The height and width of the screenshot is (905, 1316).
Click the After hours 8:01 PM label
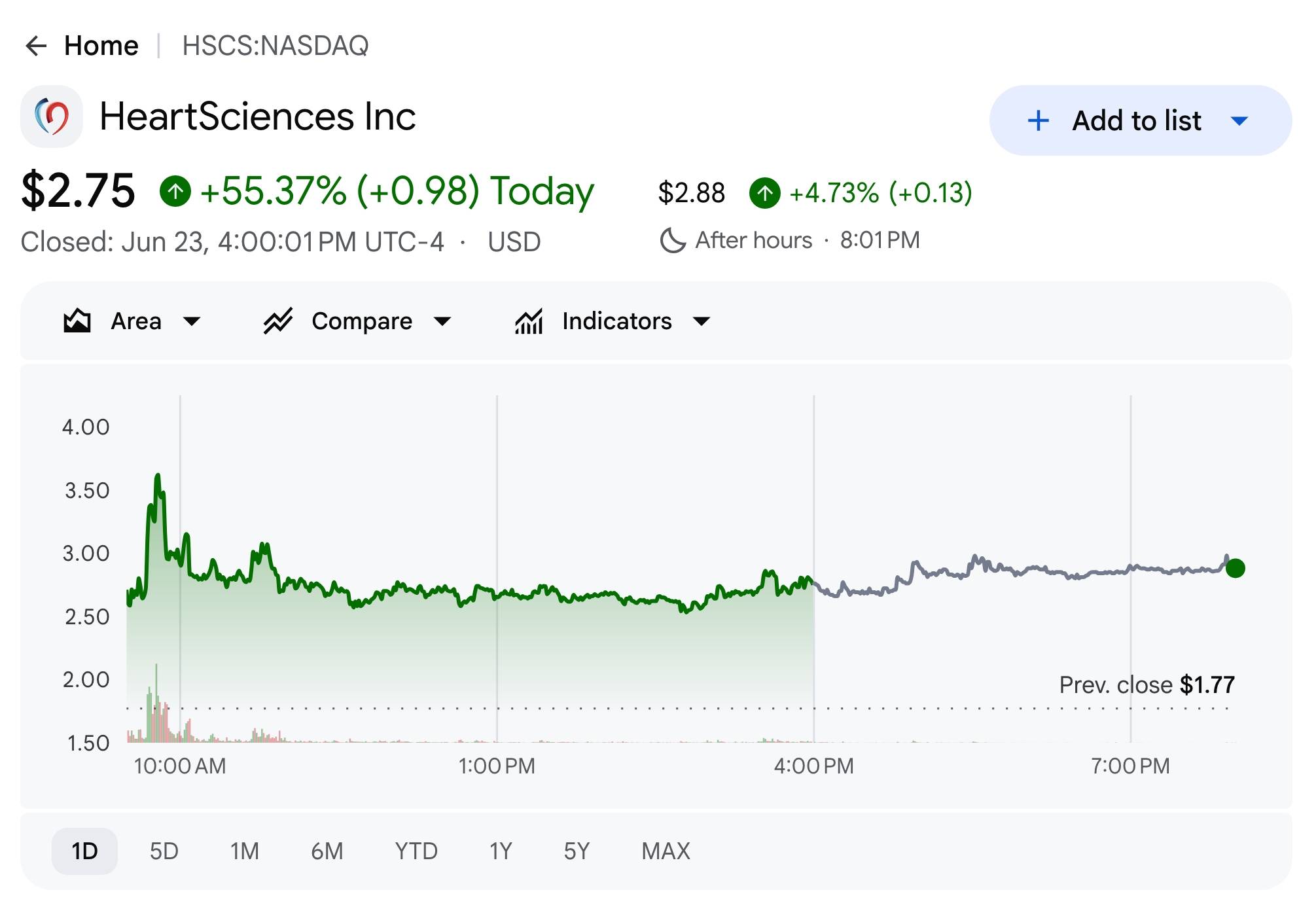pos(808,241)
